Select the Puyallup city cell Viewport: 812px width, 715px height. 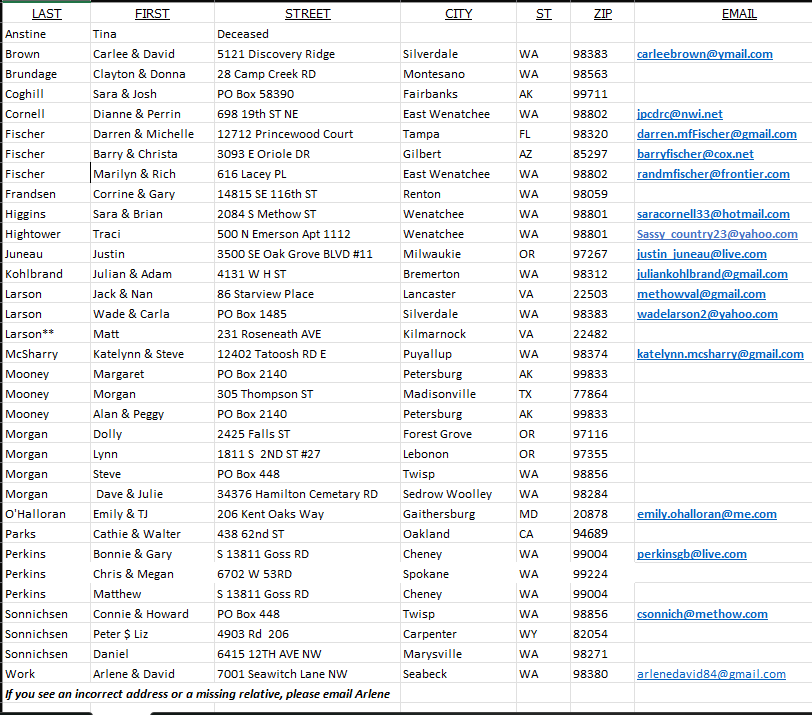tap(458, 355)
